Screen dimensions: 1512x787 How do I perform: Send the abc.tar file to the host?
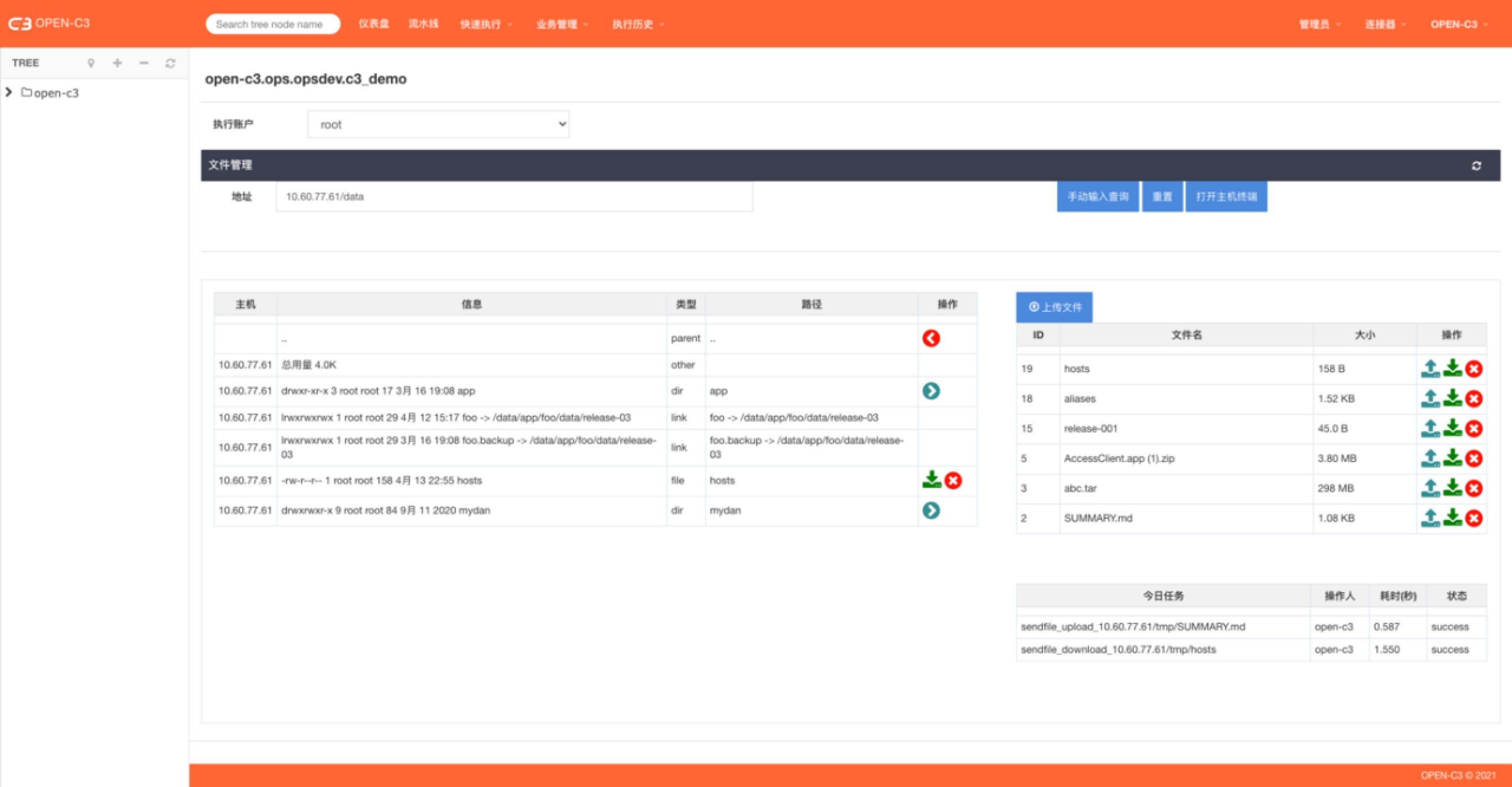coord(1430,488)
